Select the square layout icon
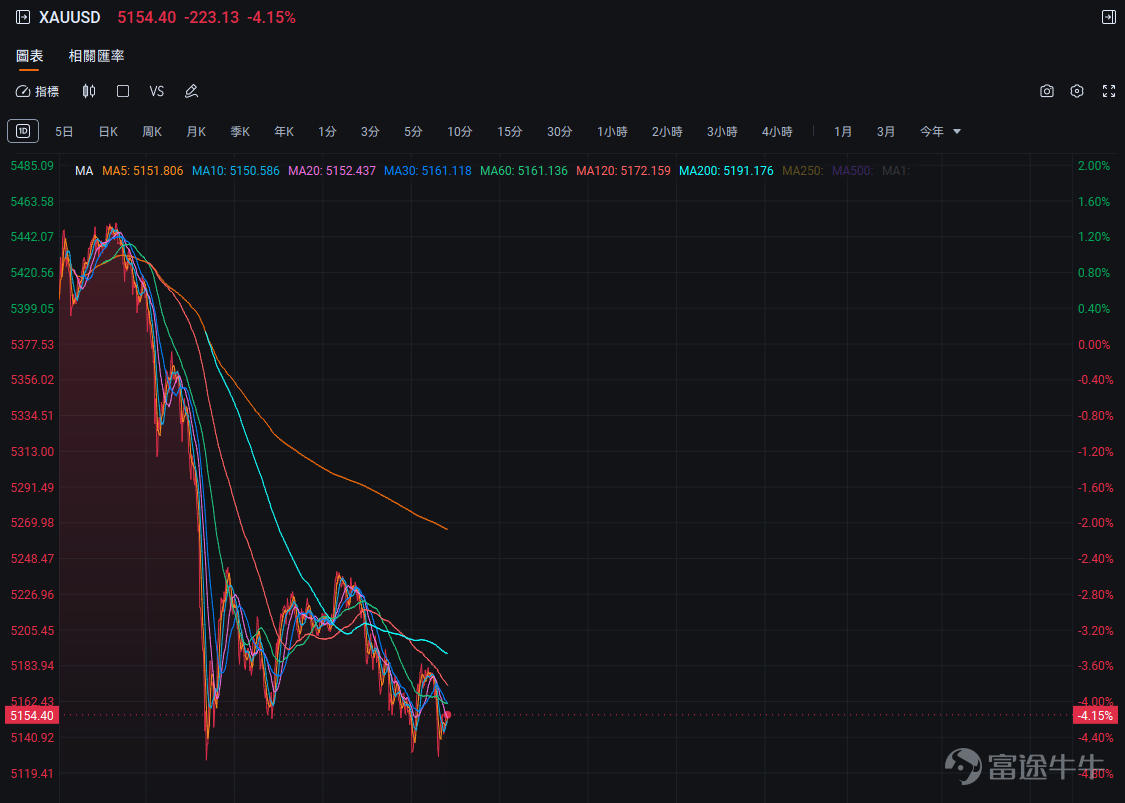 (123, 91)
